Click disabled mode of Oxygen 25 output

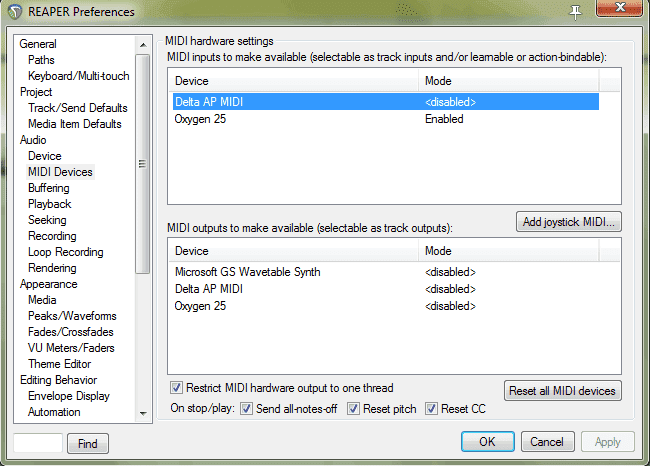(450, 306)
